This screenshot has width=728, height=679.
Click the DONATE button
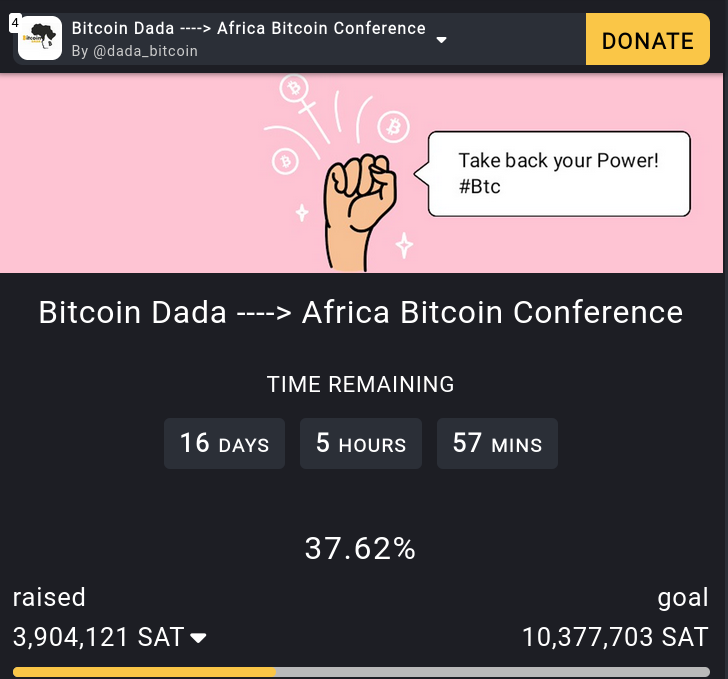[648, 39]
